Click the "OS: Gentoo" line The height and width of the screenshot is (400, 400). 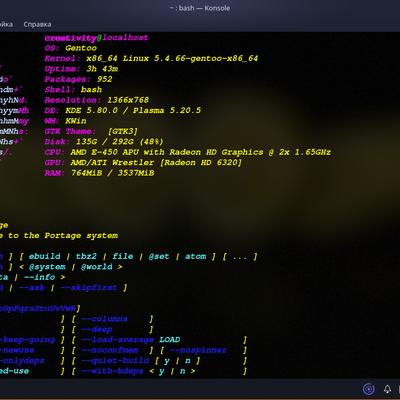click(71, 48)
